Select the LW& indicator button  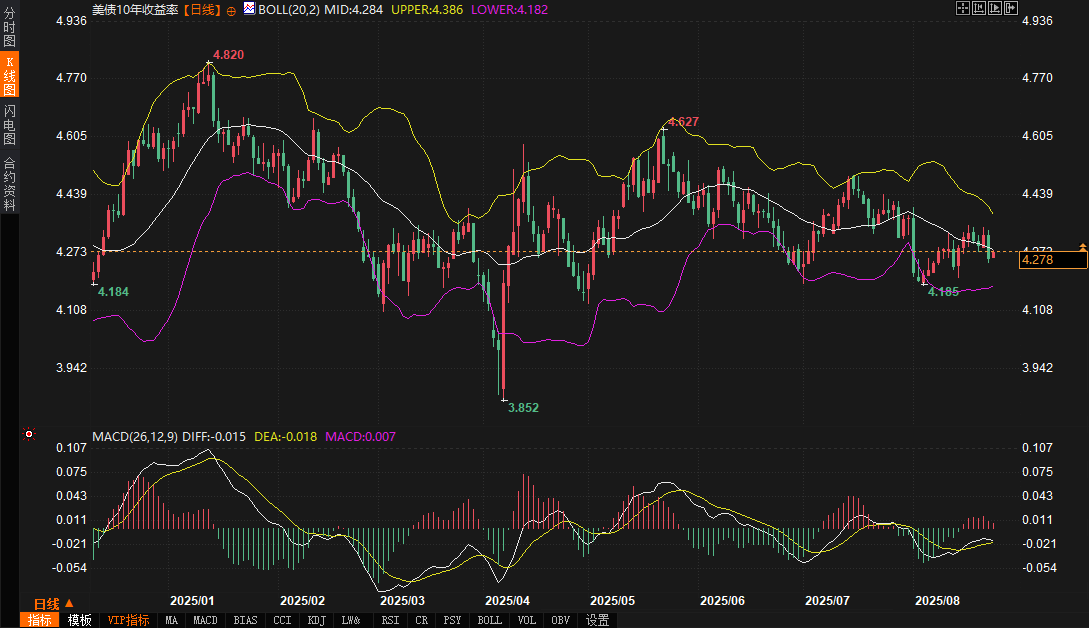(351, 620)
